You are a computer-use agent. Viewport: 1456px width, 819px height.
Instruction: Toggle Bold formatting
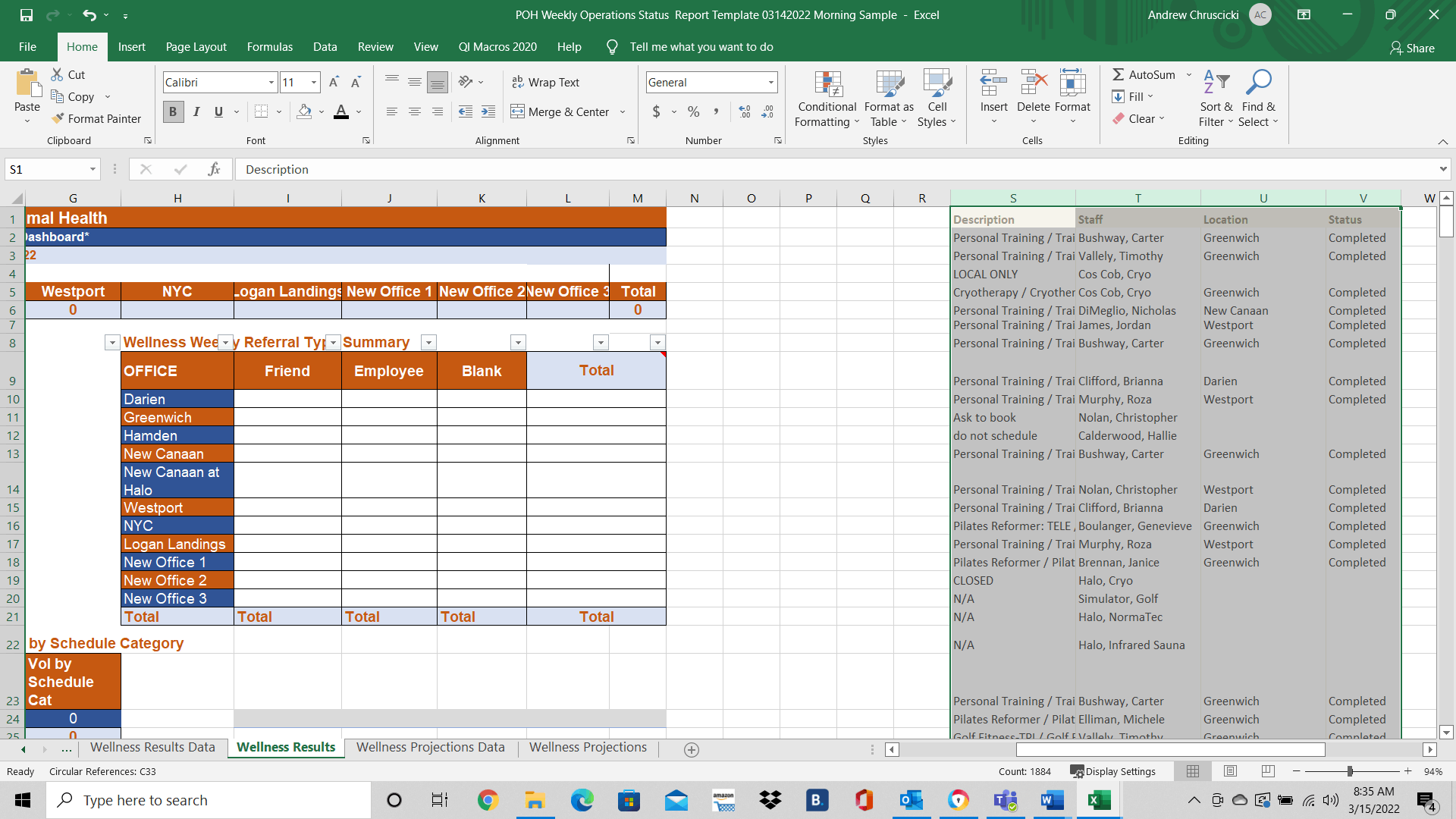[x=173, y=112]
